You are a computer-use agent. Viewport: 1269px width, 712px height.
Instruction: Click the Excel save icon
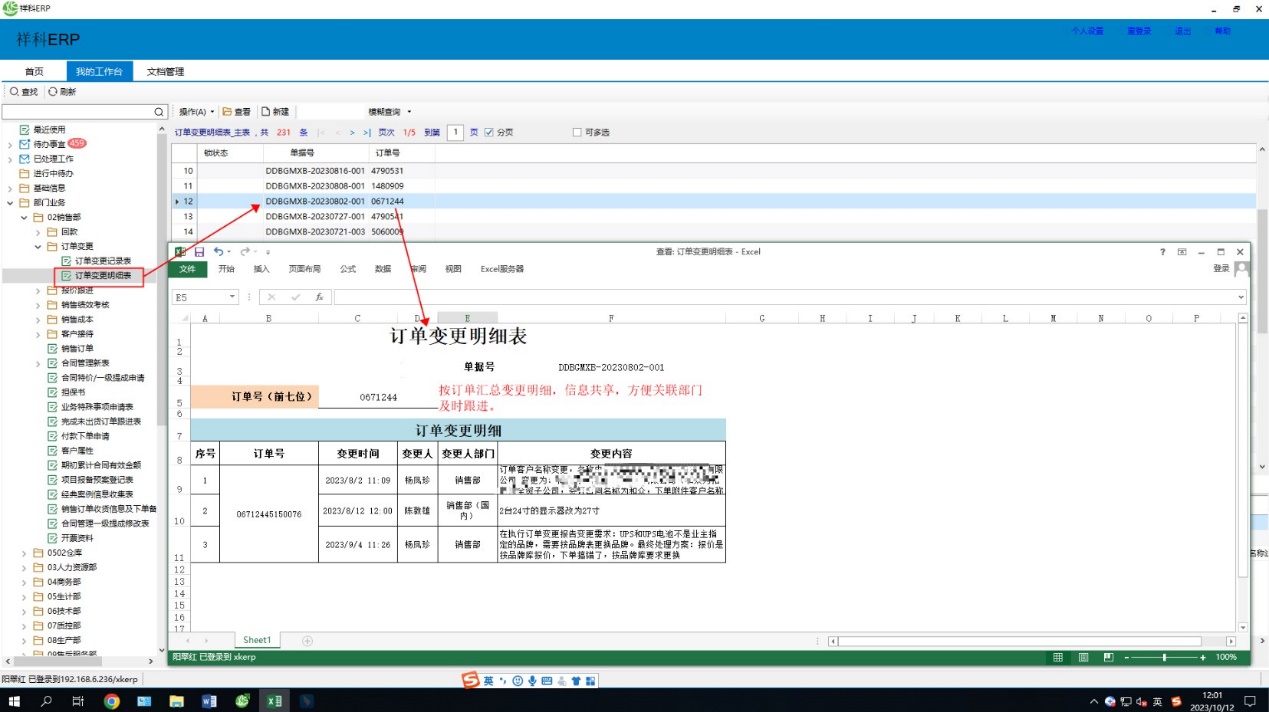[x=200, y=252]
